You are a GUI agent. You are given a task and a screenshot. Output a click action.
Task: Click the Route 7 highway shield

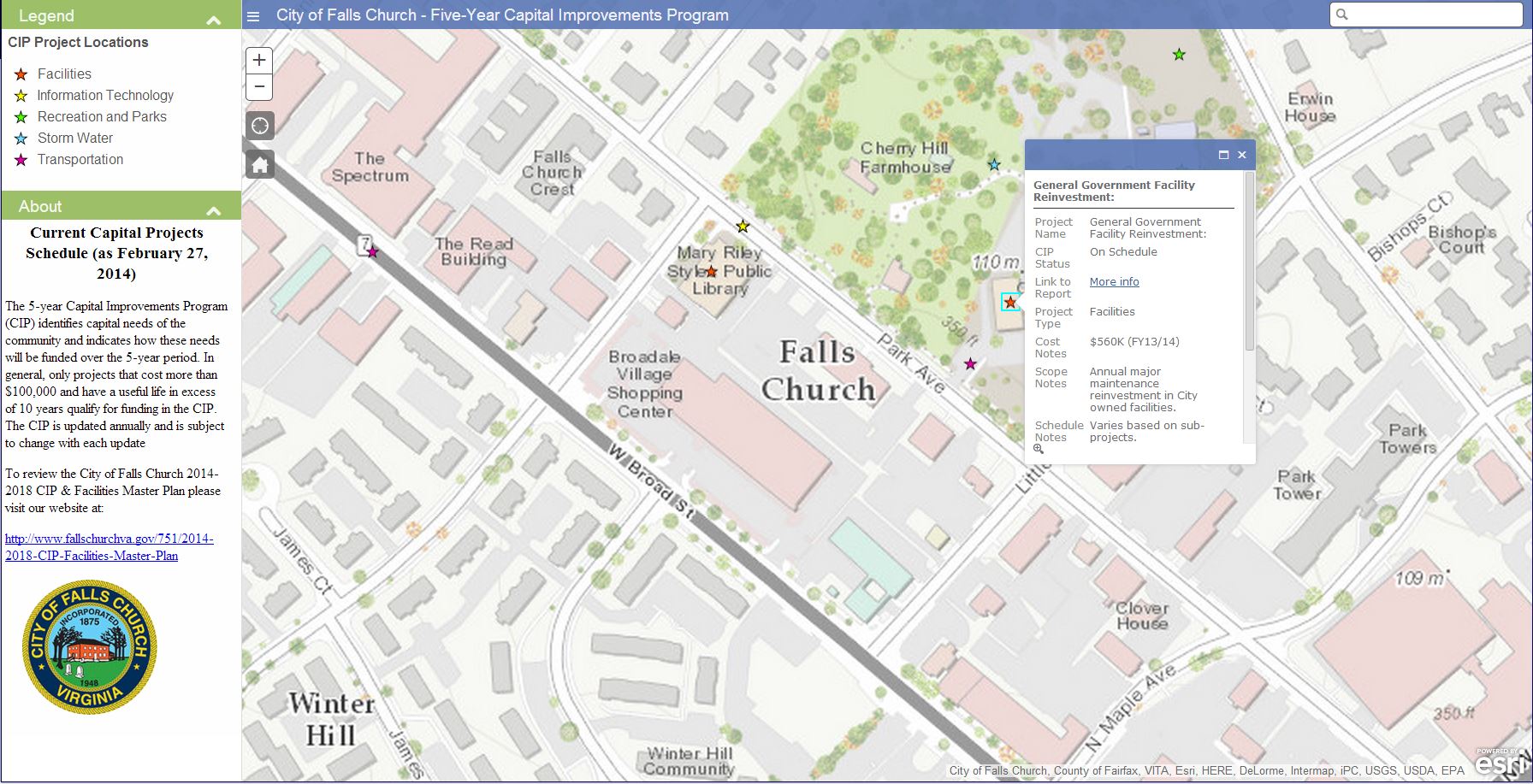tap(364, 244)
